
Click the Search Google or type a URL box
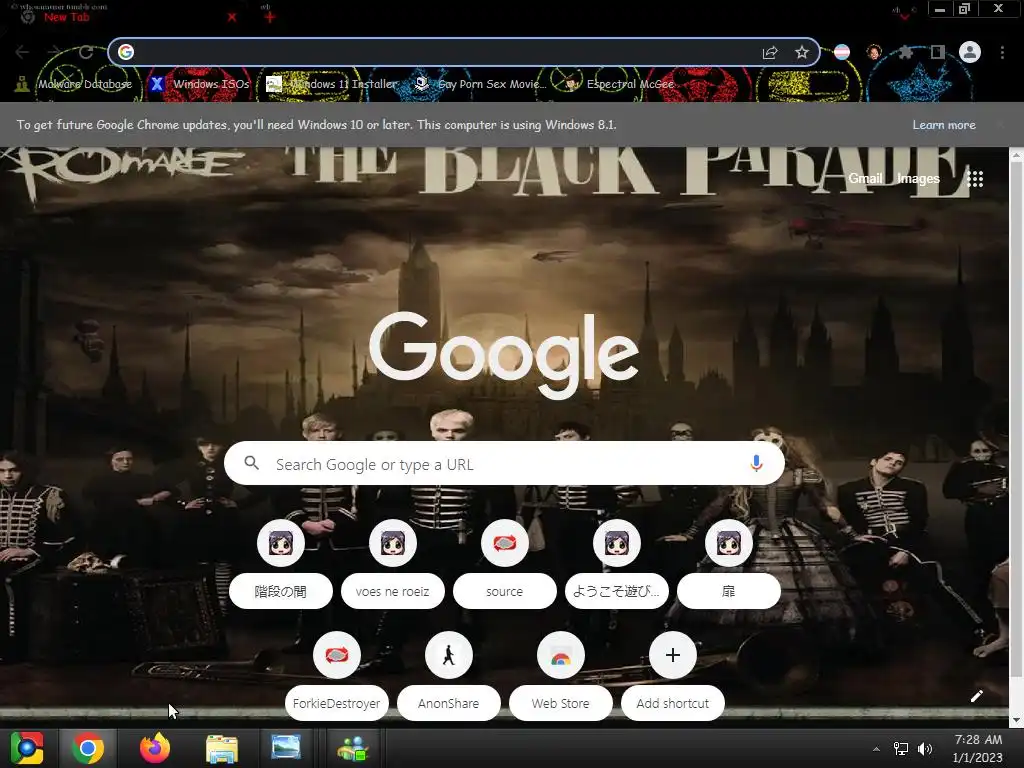pyautogui.click(x=504, y=464)
